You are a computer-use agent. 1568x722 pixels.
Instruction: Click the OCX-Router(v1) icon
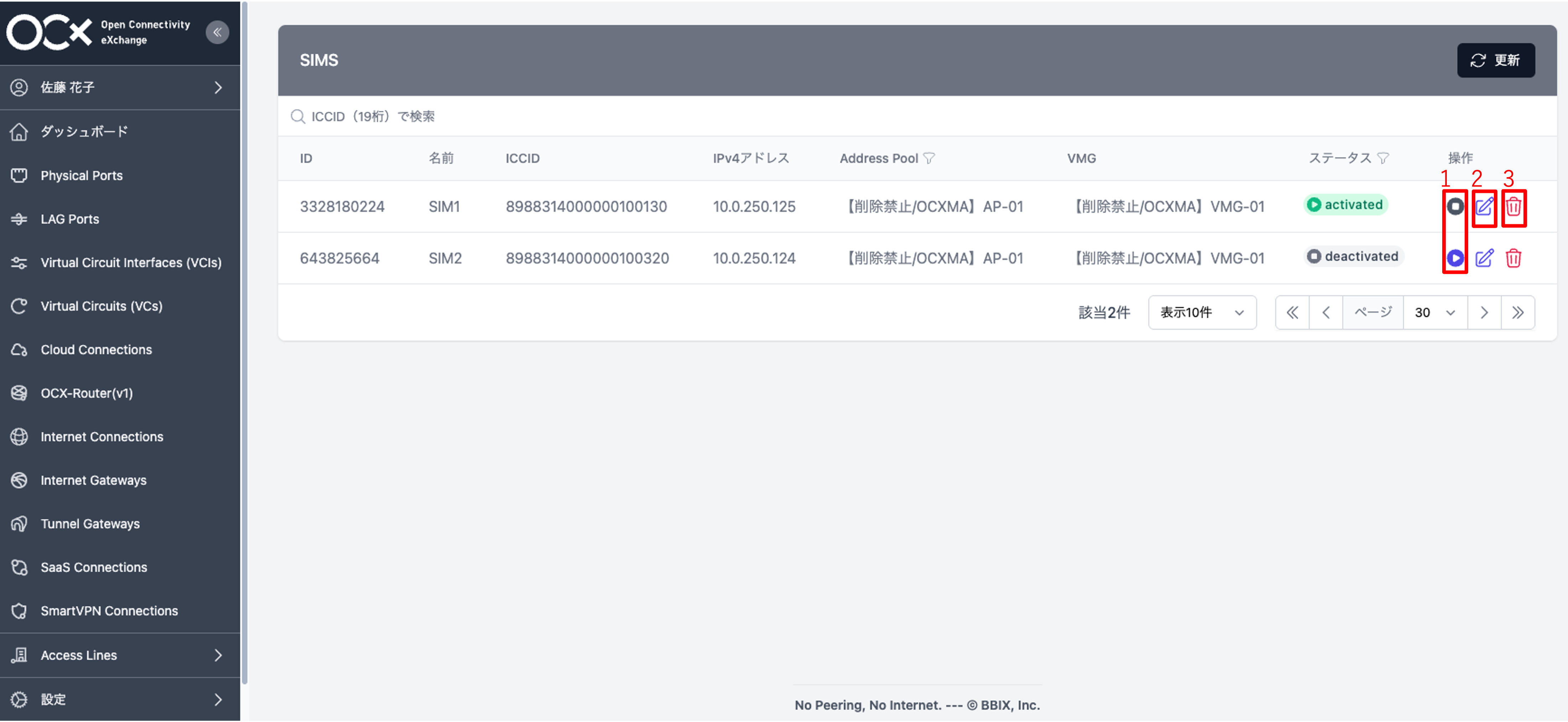19,393
